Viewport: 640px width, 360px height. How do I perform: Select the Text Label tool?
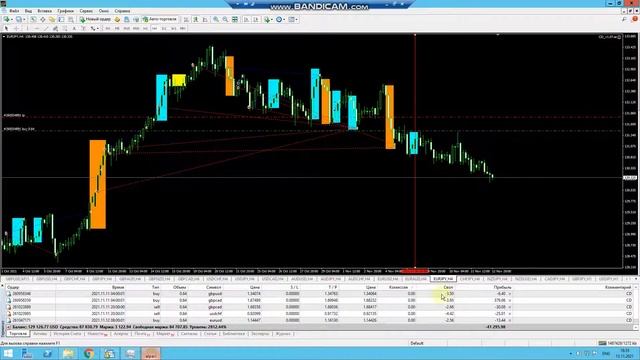[83, 28]
